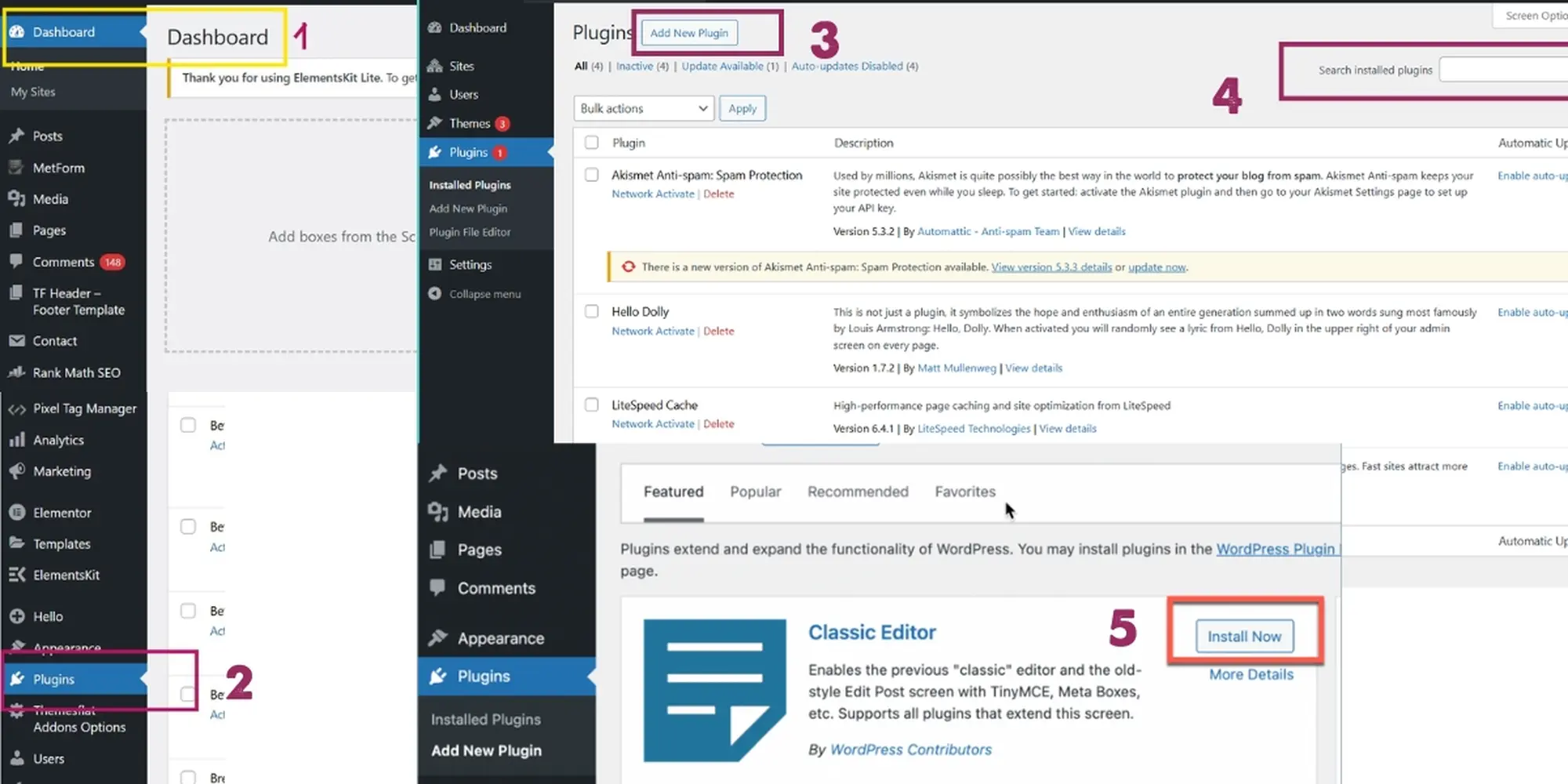Click the ElementsKit sidebar icon

[17, 575]
